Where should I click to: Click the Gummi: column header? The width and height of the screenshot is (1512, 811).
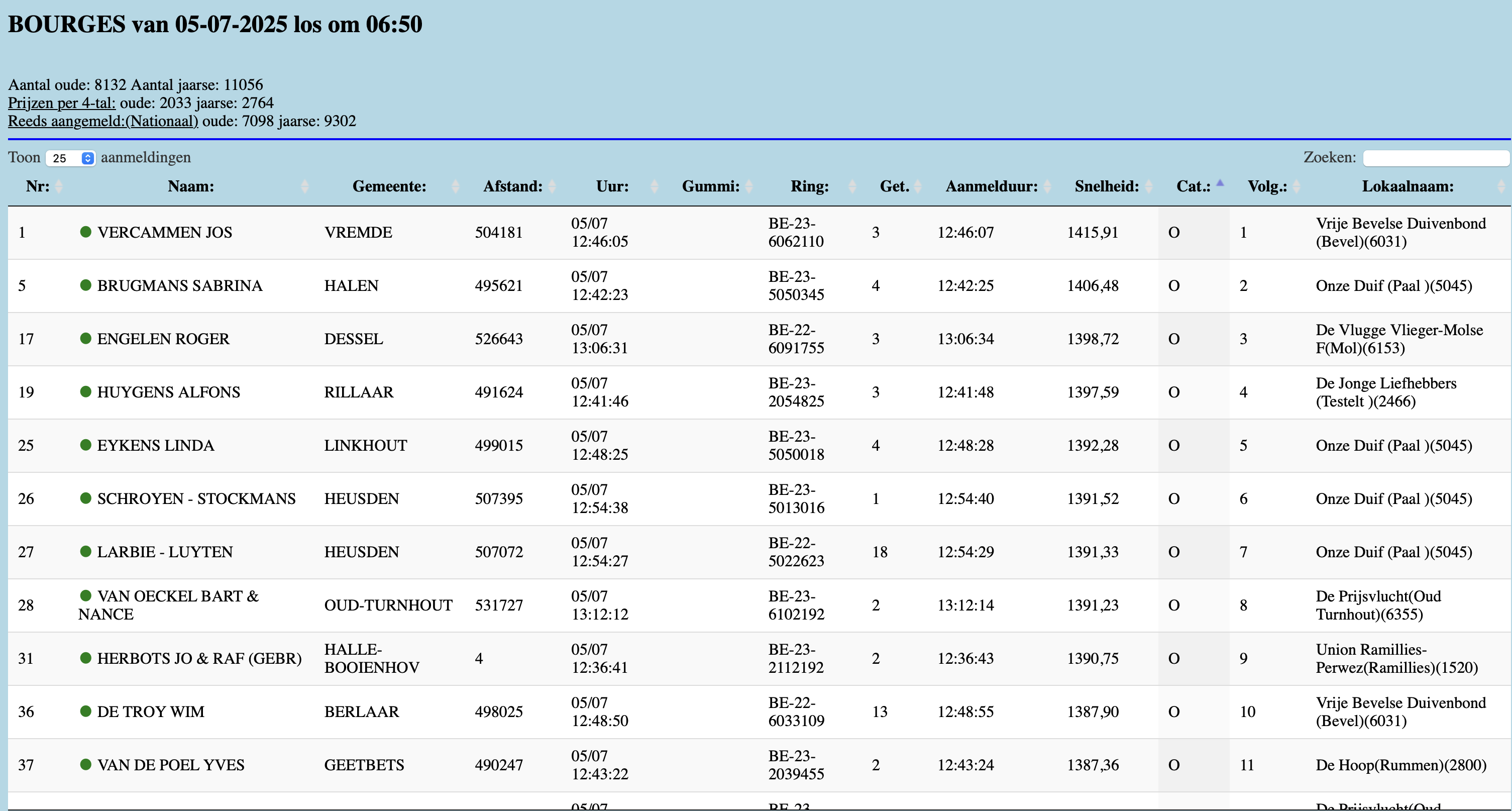(710, 187)
